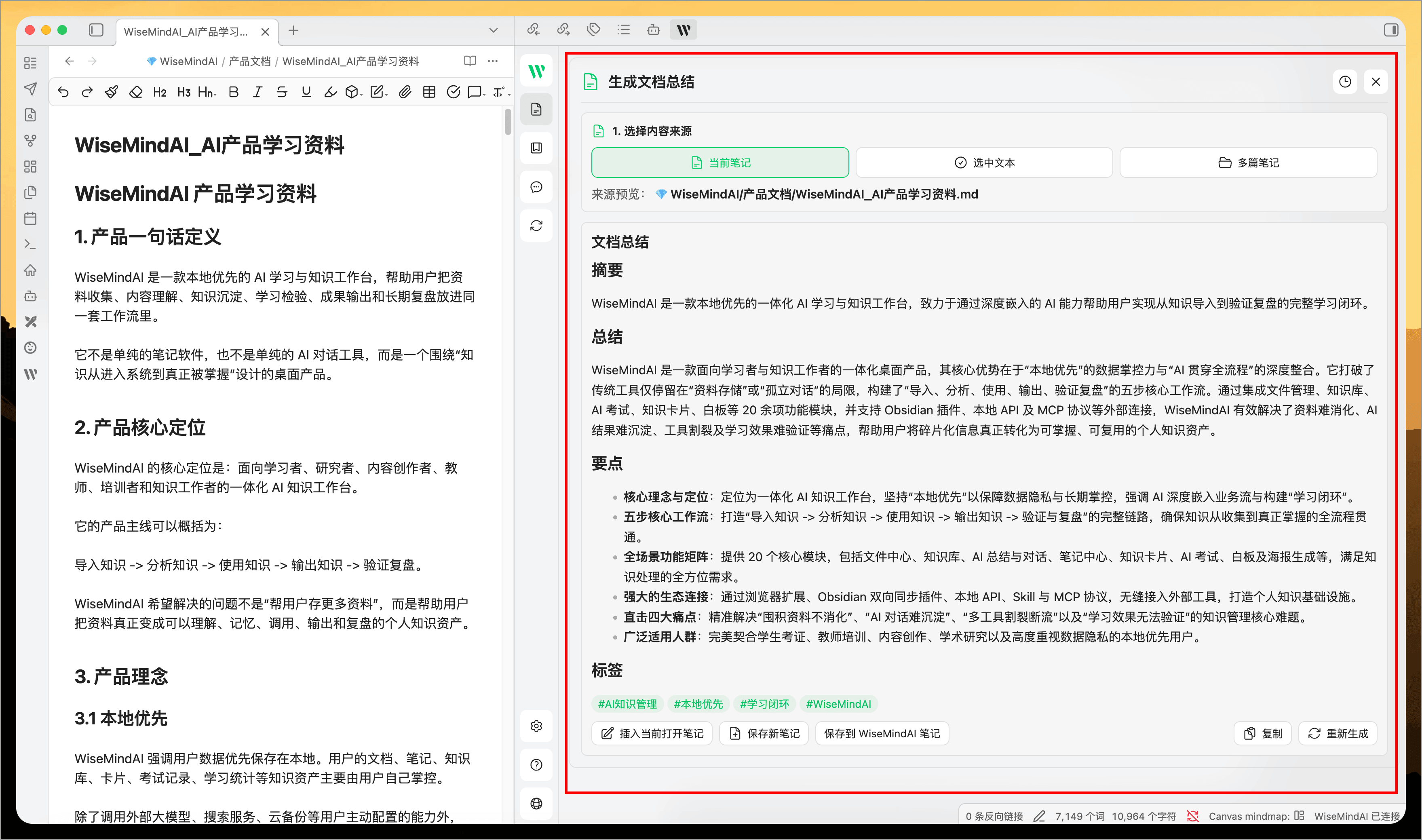Regenerate the summary with 重新生成

1338,734
